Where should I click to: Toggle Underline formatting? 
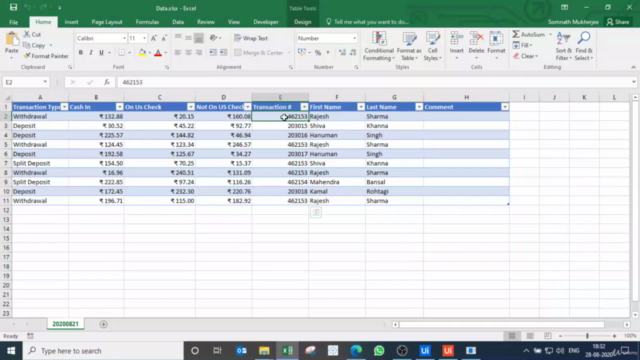(101, 53)
